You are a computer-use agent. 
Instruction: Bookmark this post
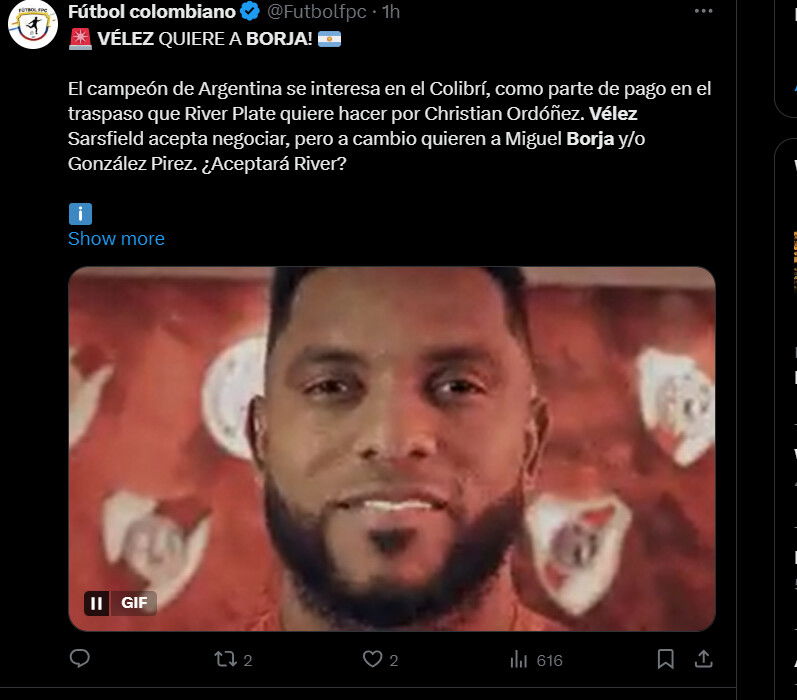(x=665, y=659)
